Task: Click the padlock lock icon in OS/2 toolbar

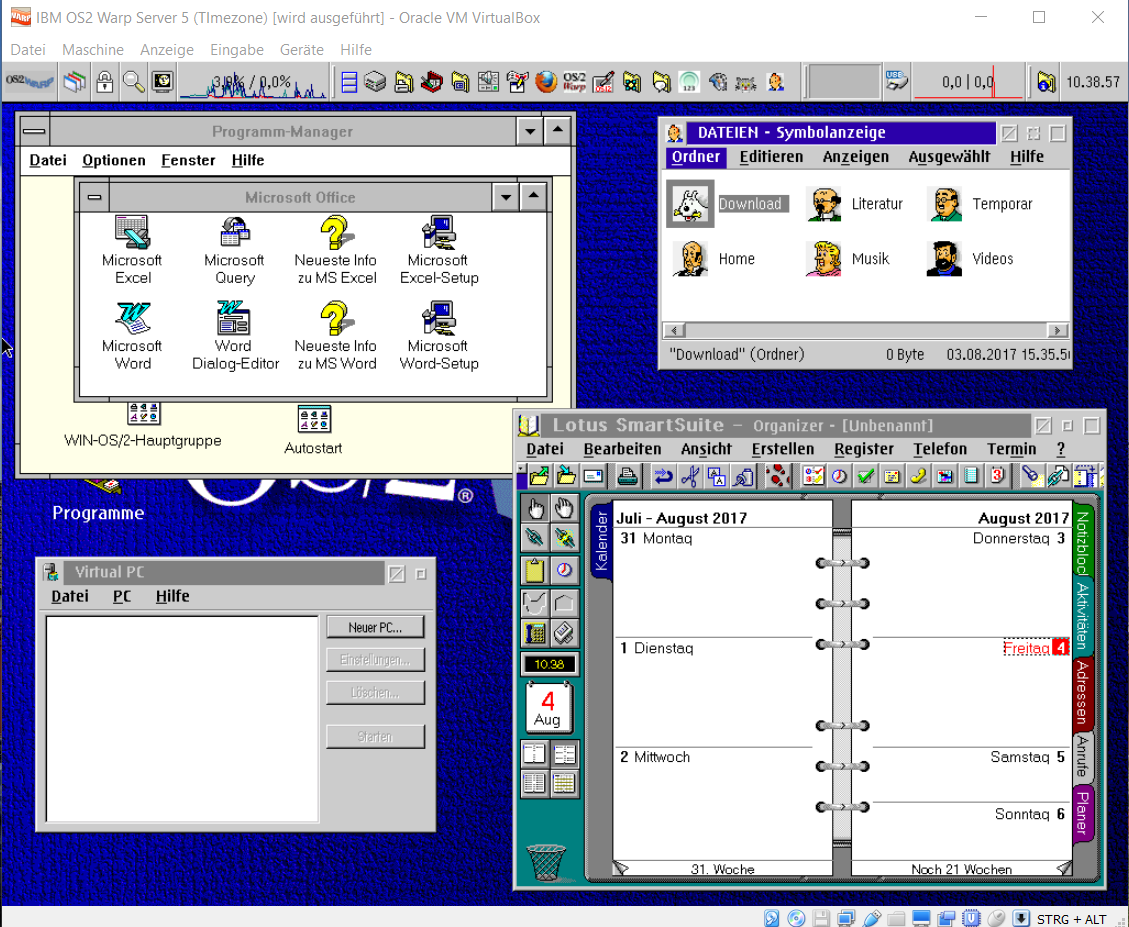Action: point(104,82)
